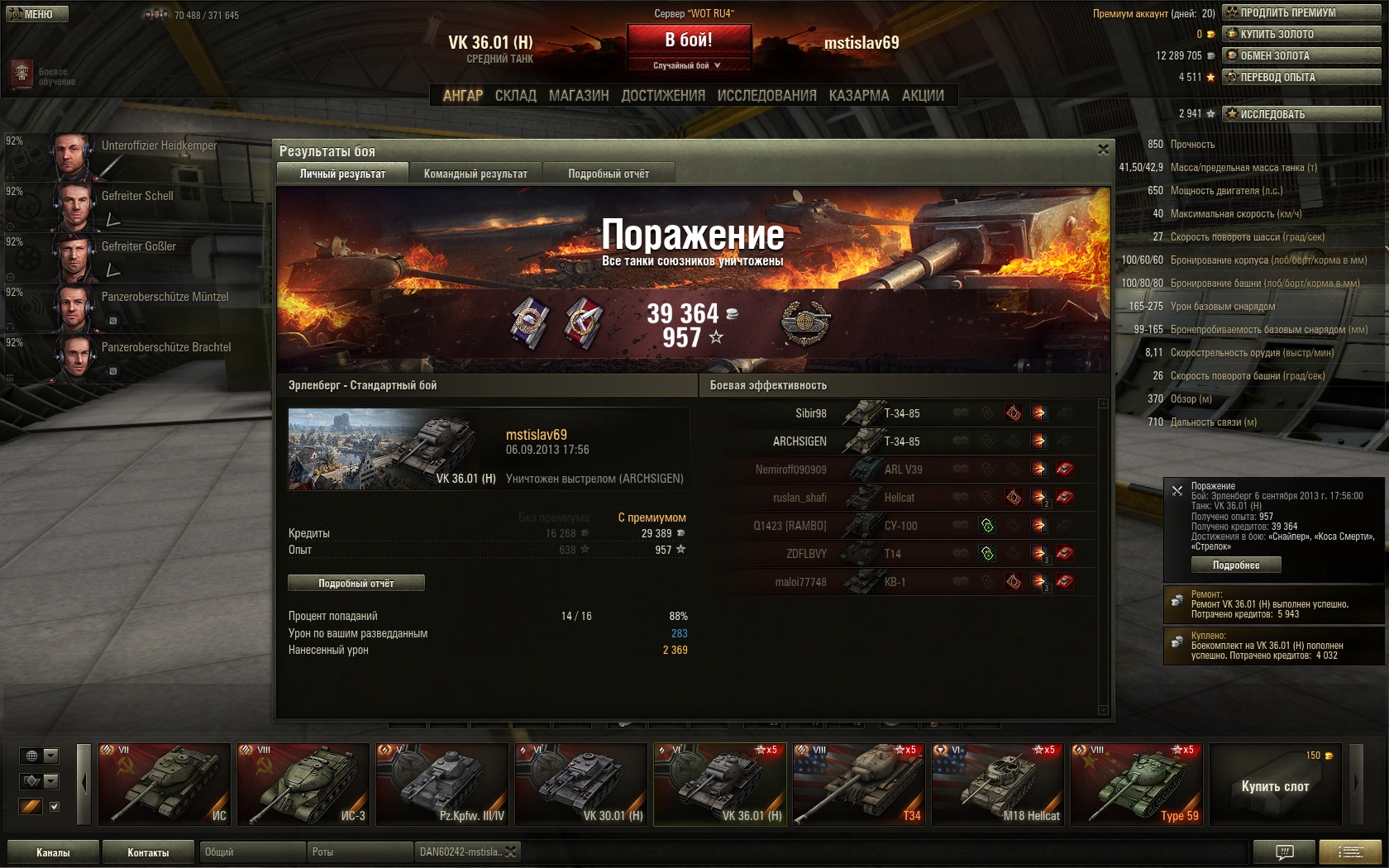Switch to Командный результат tab
This screenshot has width=1389, height=868.
click(475, 174)
